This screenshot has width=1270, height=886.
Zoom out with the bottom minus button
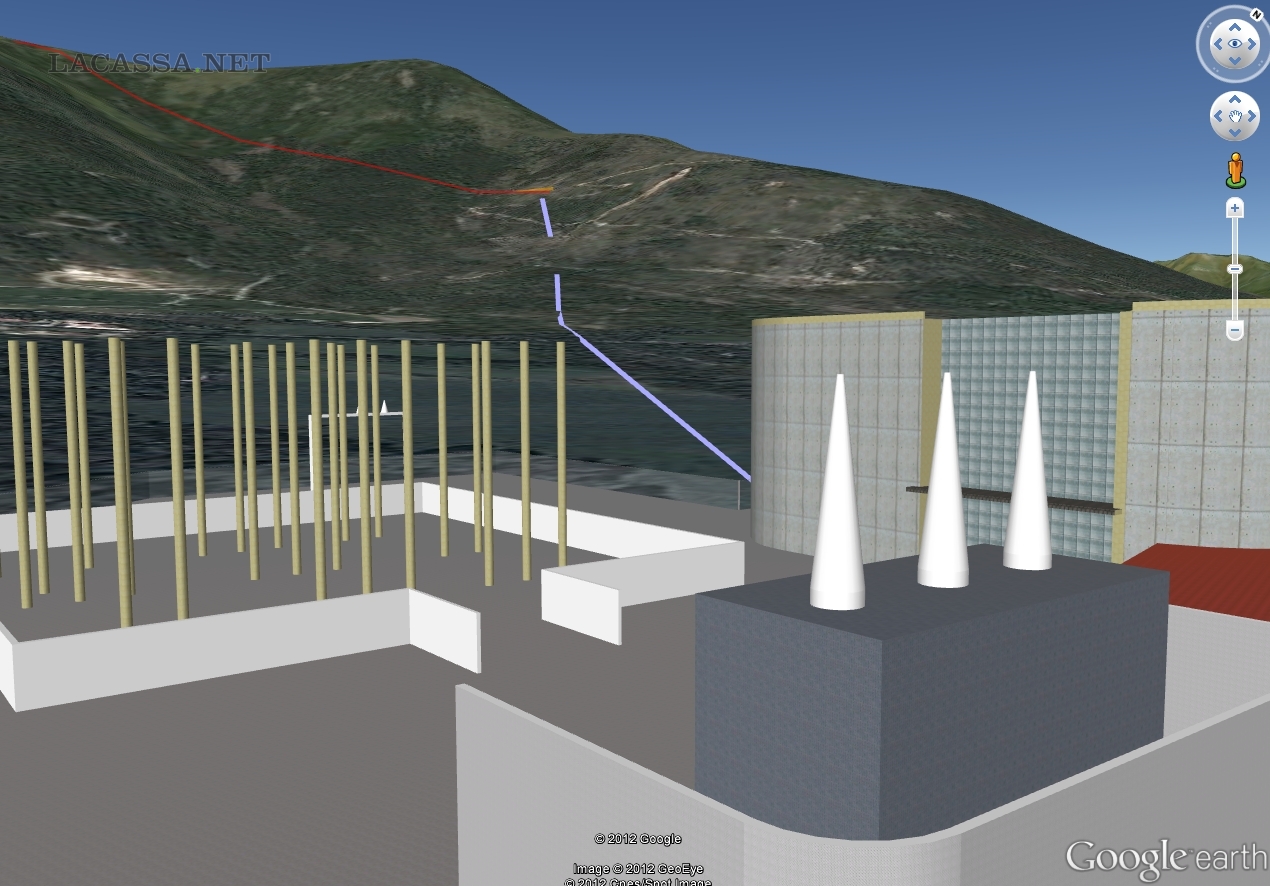point(1235,329)
